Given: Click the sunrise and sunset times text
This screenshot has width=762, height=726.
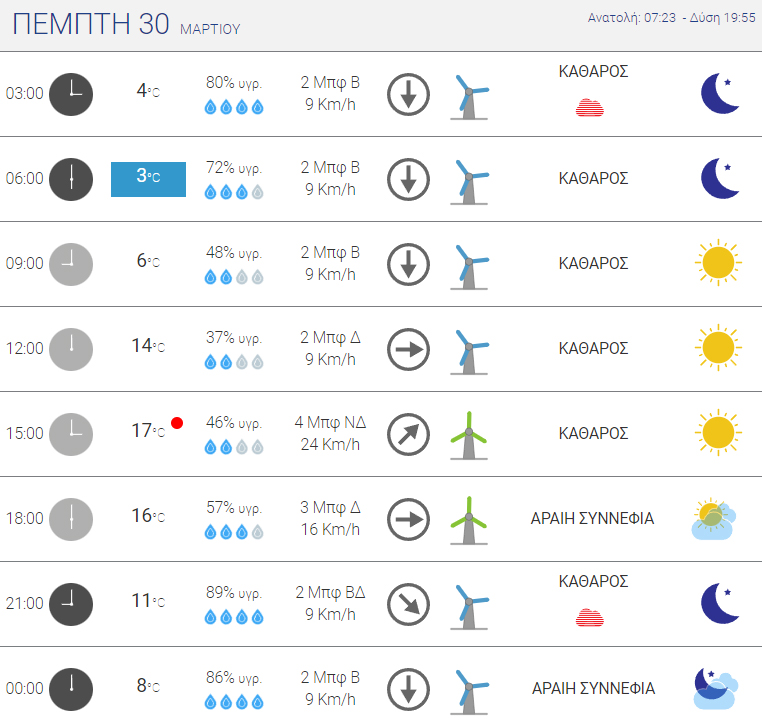Looking at the screenshot, I should tap(671, 18).
